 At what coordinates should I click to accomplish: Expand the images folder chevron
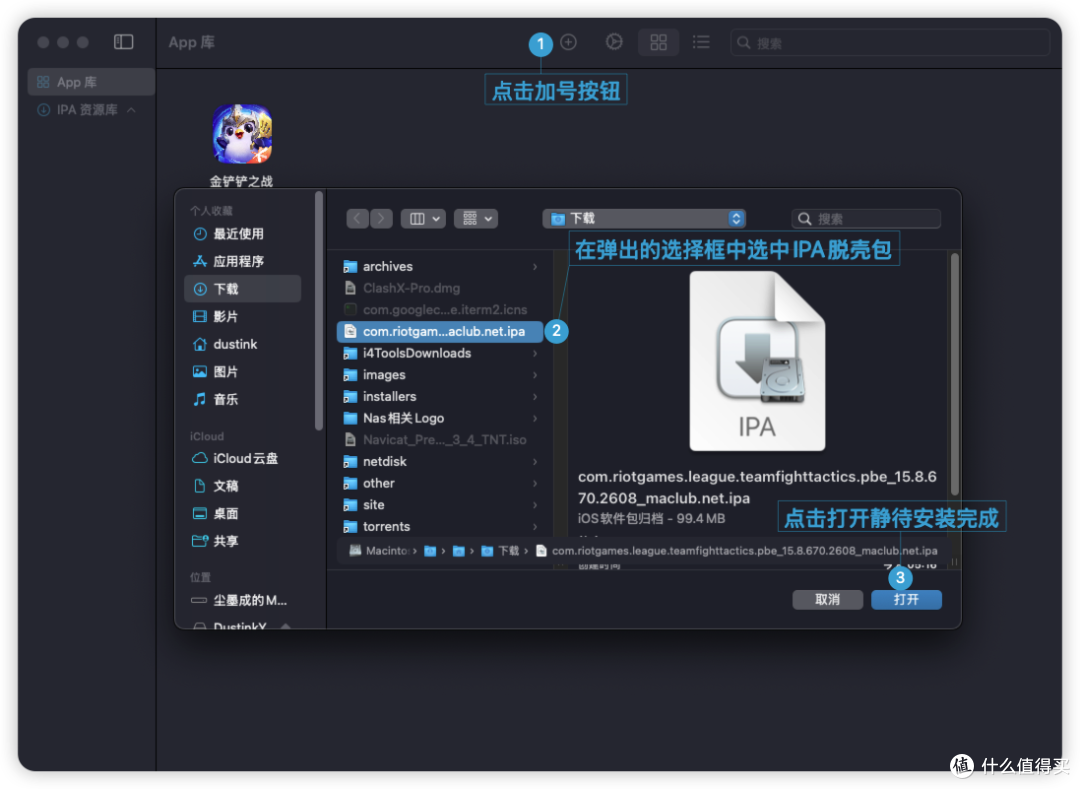pyautogui.click(x=535, y=375)
